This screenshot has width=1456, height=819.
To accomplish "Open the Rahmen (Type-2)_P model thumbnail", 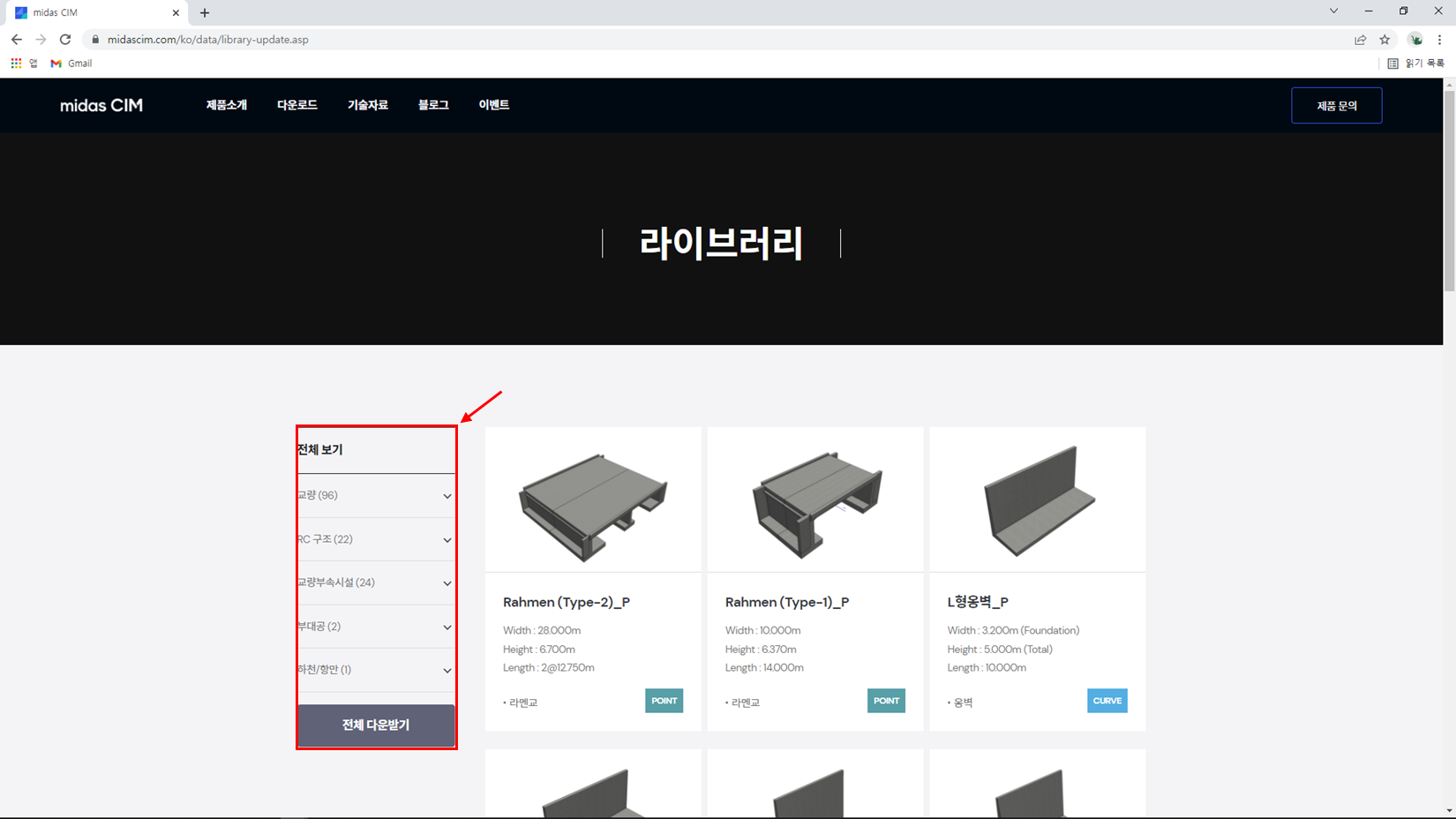I will (593, 500).
